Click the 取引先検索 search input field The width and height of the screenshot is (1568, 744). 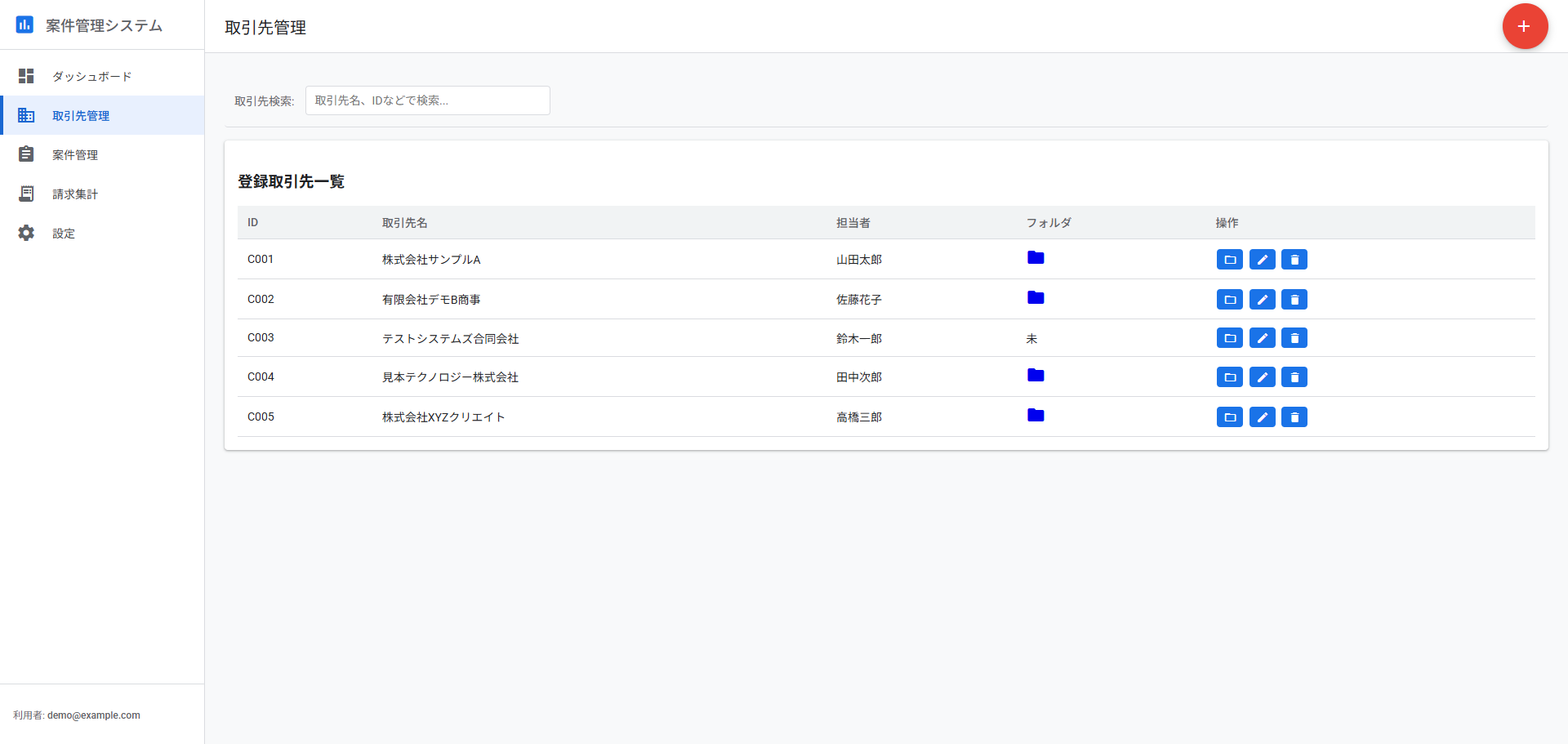[x=427, y=100]
